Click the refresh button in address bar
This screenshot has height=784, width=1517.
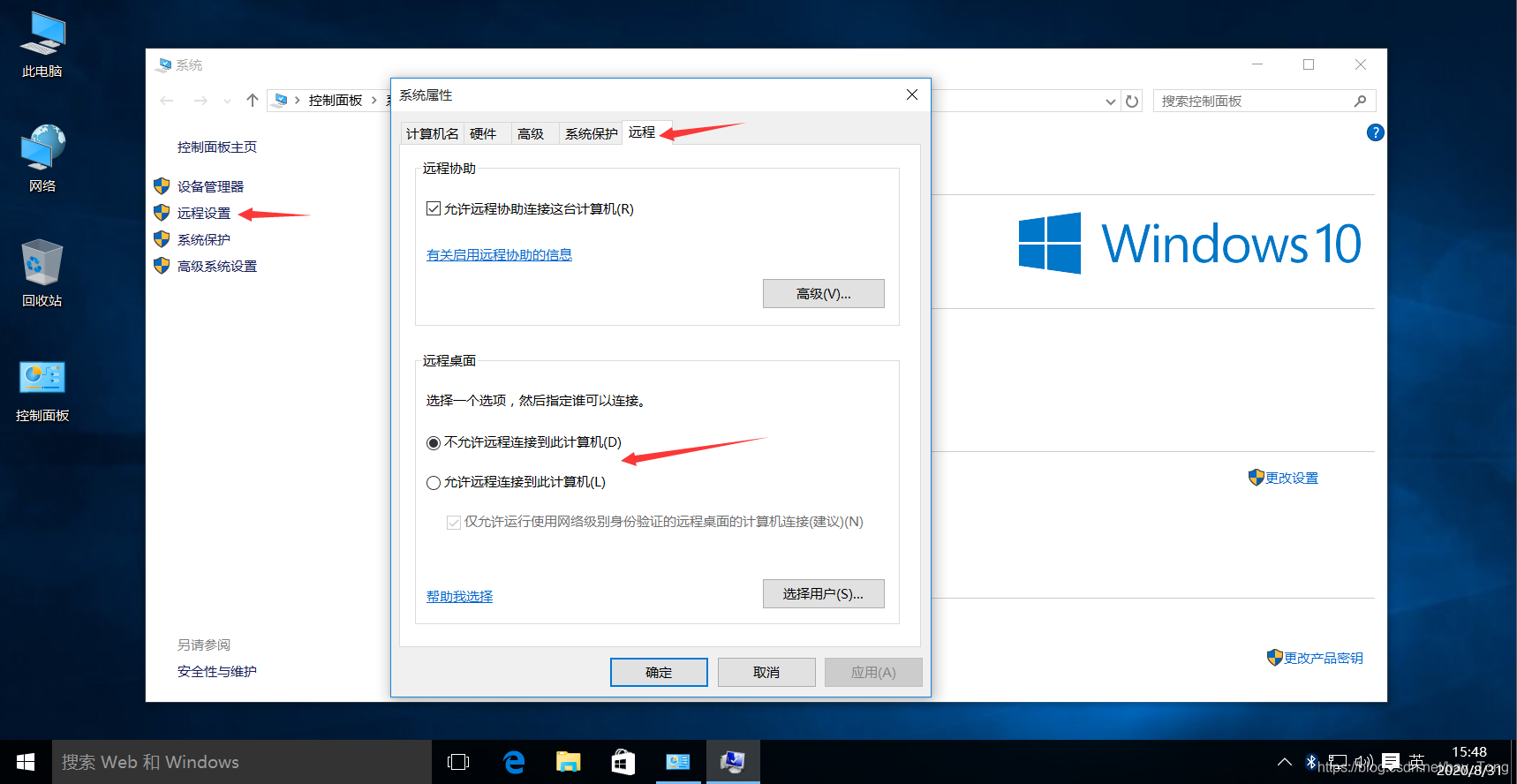(1132, 101)
